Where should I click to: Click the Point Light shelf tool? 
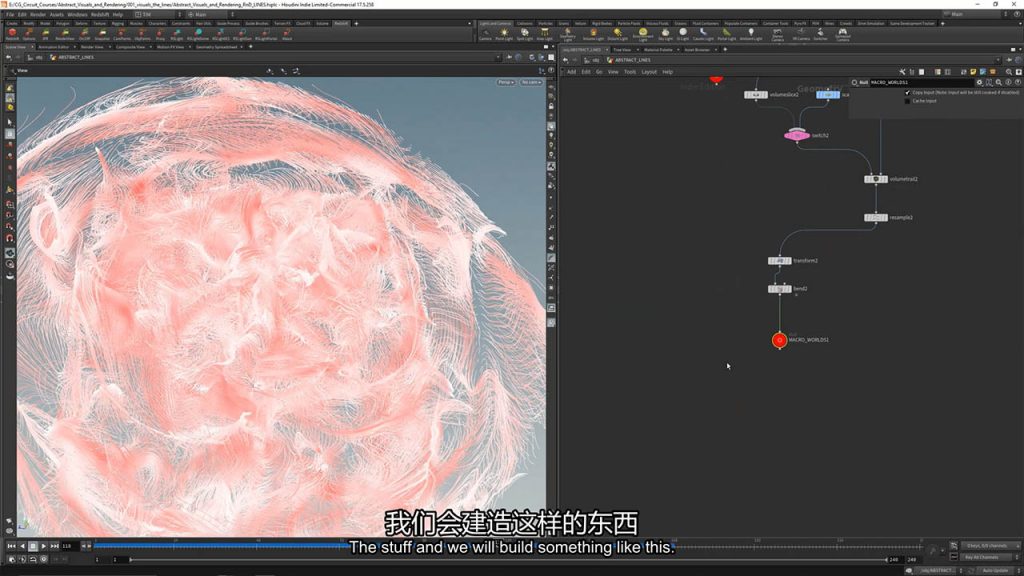click(x=504, y=33)
